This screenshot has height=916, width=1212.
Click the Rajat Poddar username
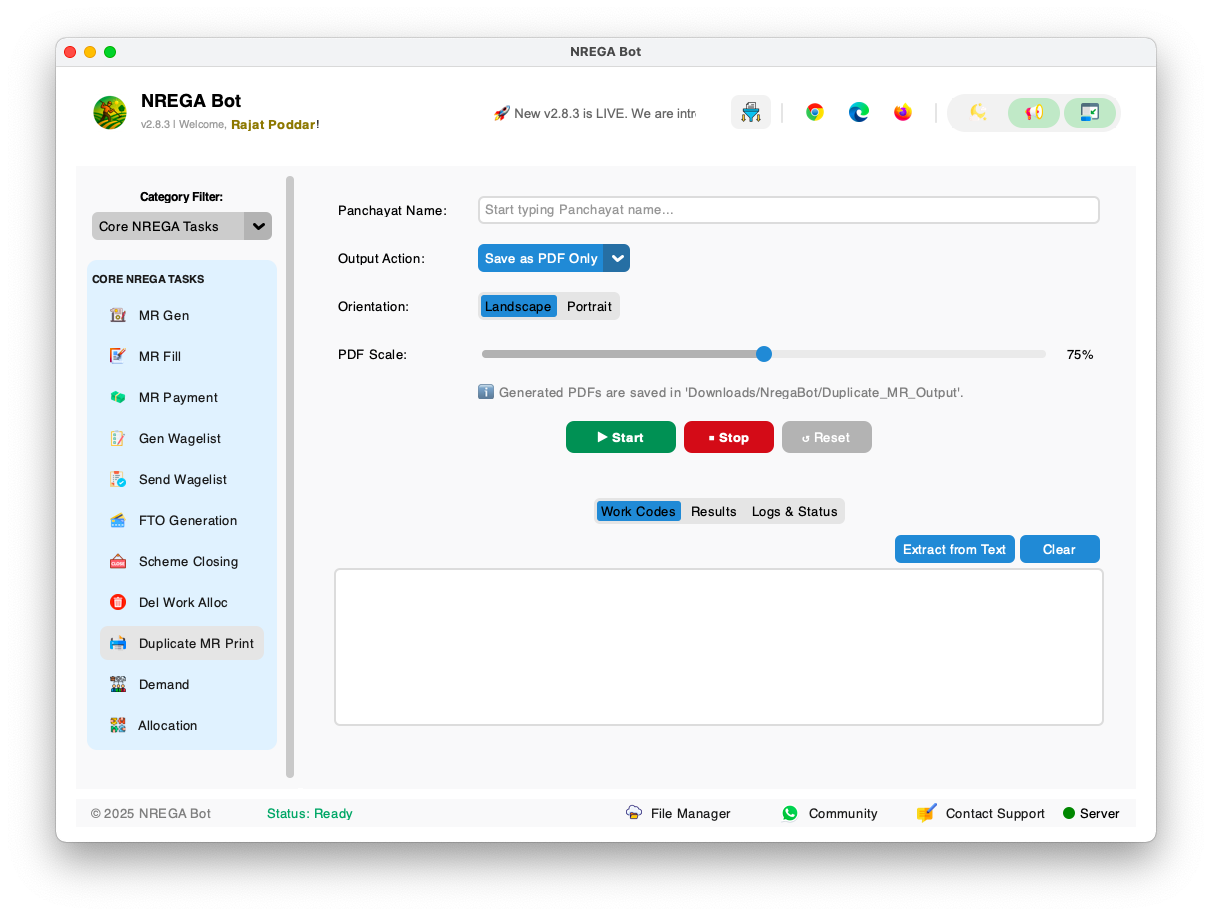pos(273,125)
